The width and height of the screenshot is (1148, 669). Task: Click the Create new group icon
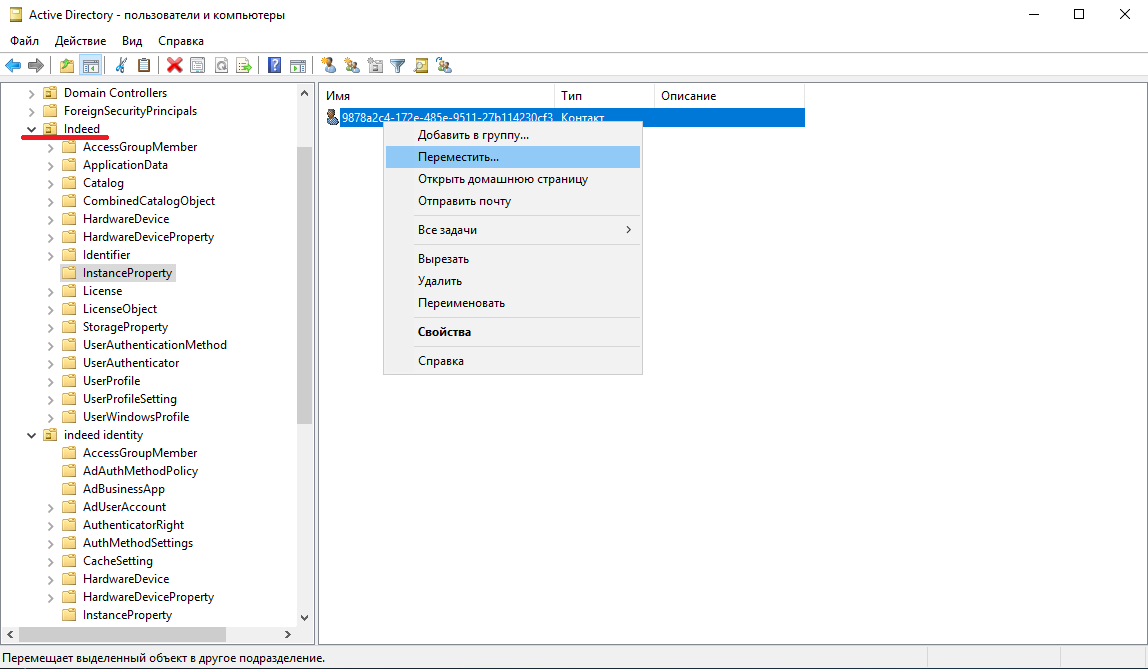[351, 66]
